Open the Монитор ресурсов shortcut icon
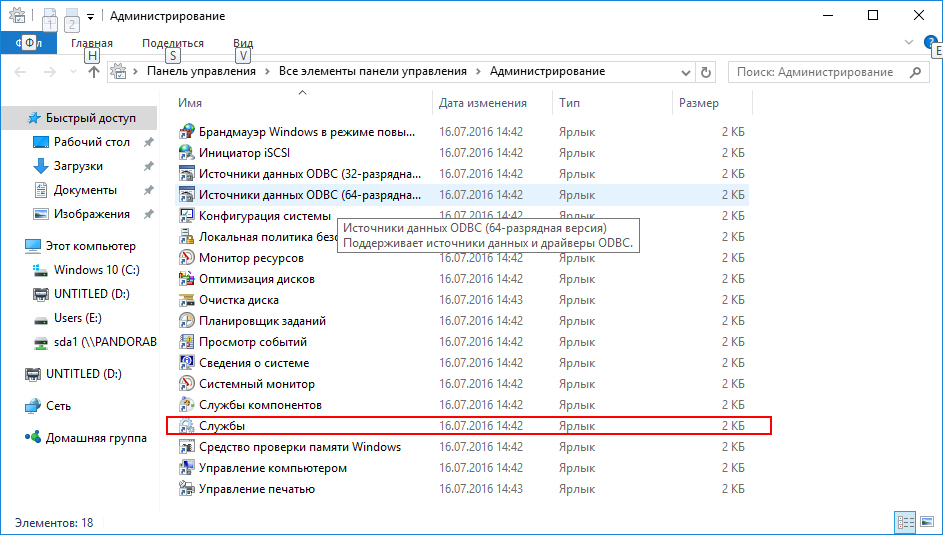 pyautogui.click(x=186, y=258)
